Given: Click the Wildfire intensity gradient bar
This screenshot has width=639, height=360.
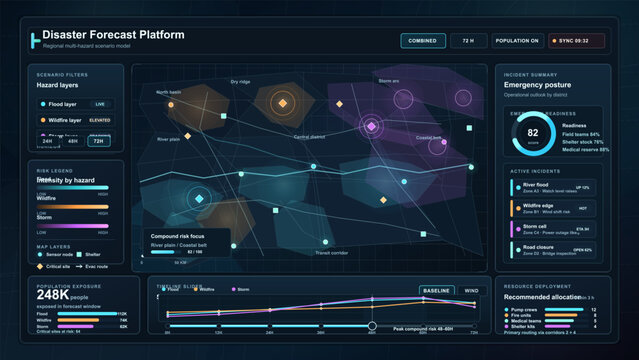Looking at the screenshot, I should point(73,207).
